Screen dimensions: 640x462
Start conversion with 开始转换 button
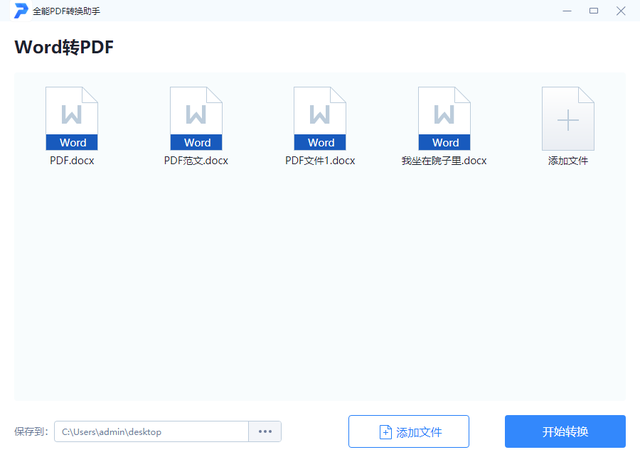click(565, 431)
